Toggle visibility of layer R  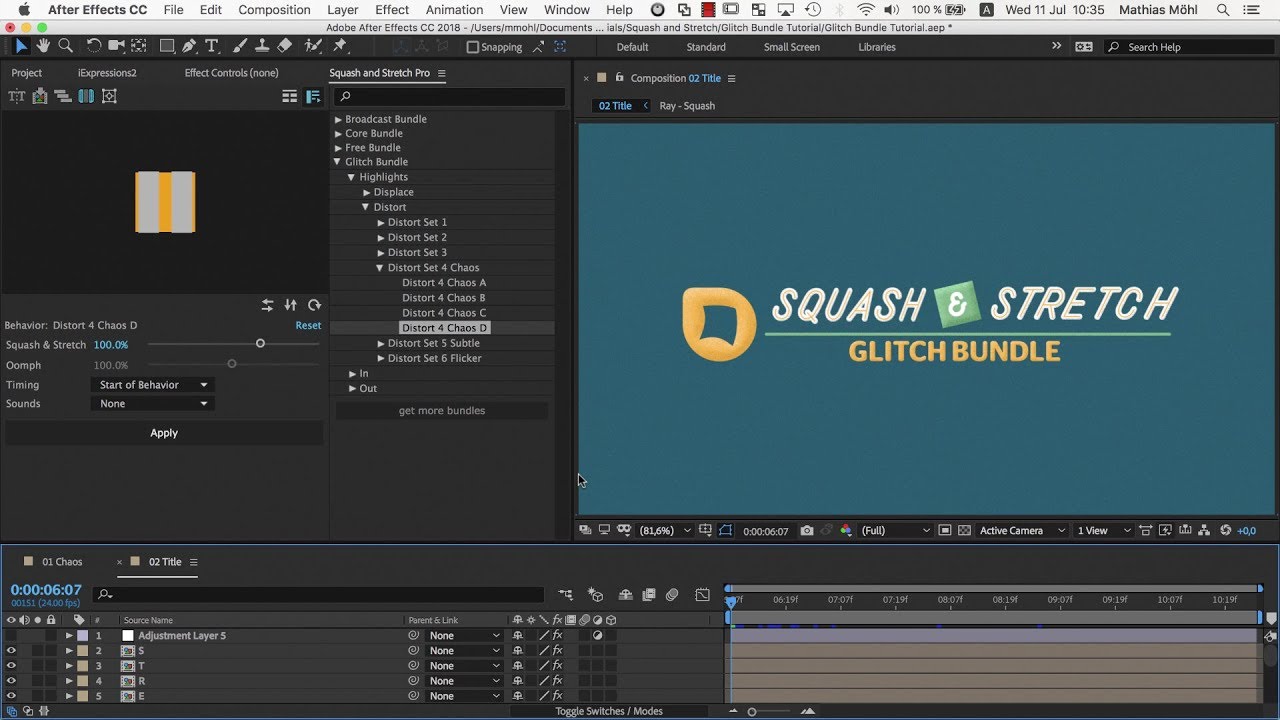(x=11, y=681)
